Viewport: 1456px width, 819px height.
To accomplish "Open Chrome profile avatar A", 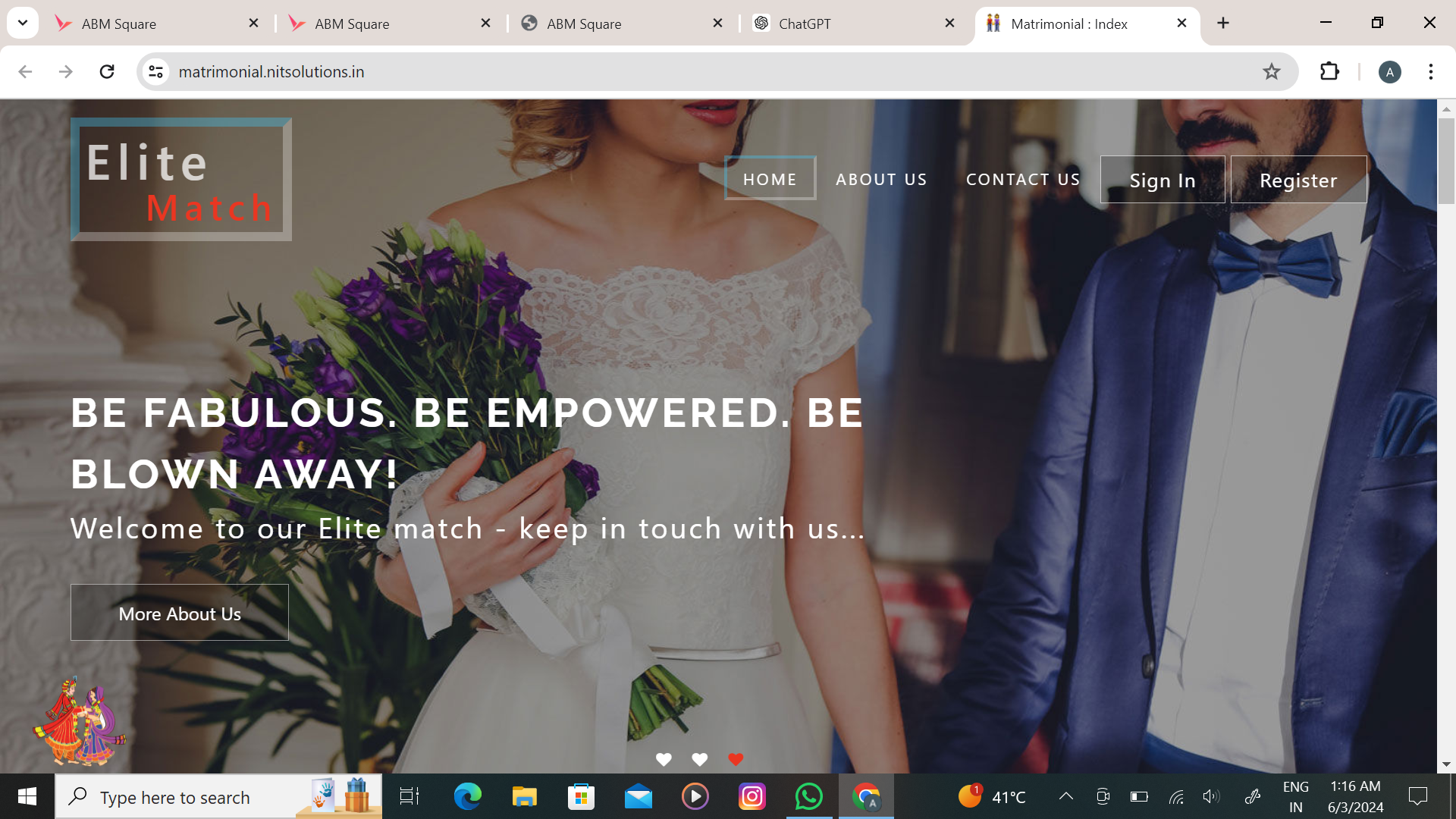I will pos(1389,72).
